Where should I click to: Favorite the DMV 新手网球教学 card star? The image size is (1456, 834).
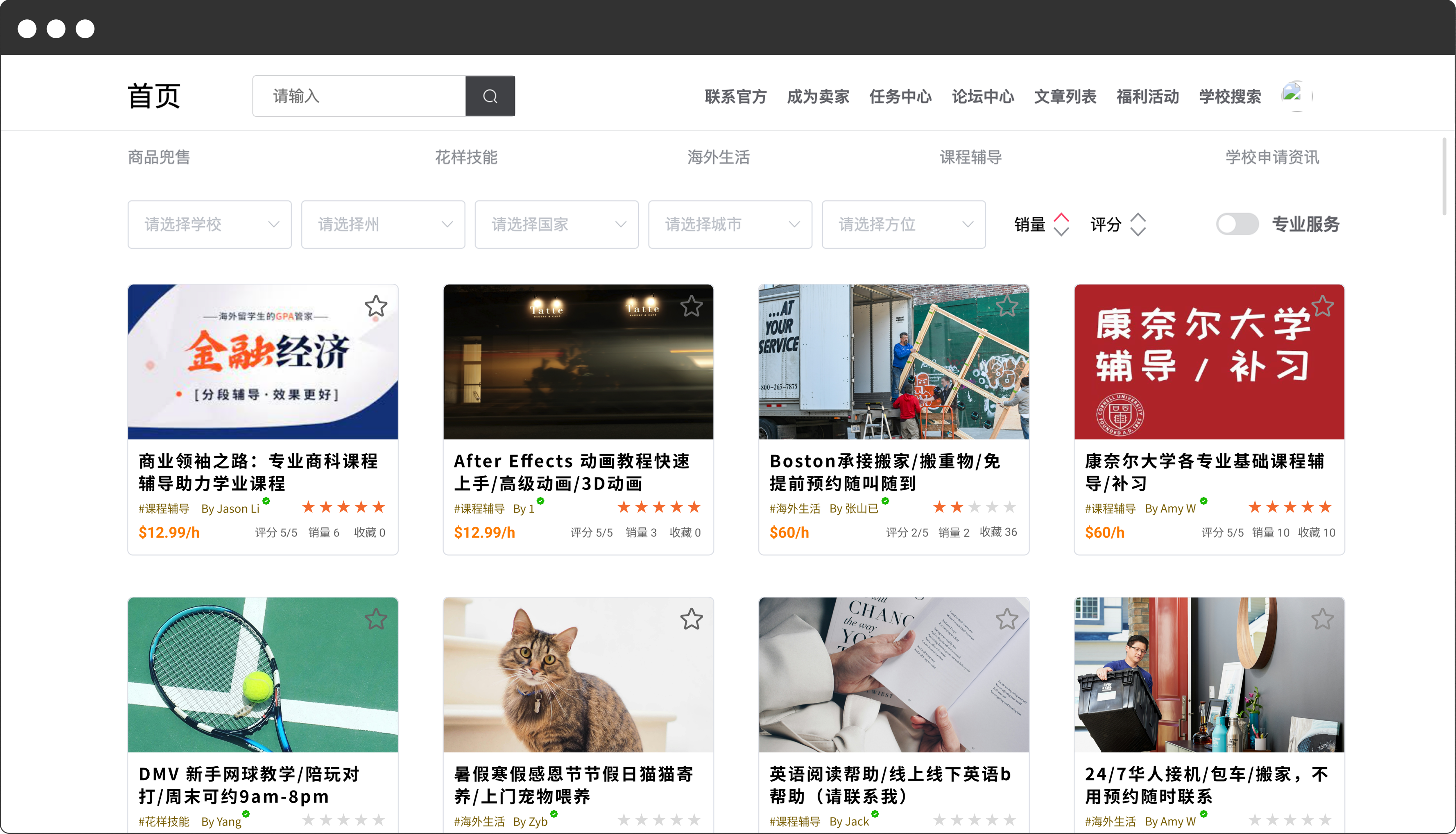pos(376,619)
